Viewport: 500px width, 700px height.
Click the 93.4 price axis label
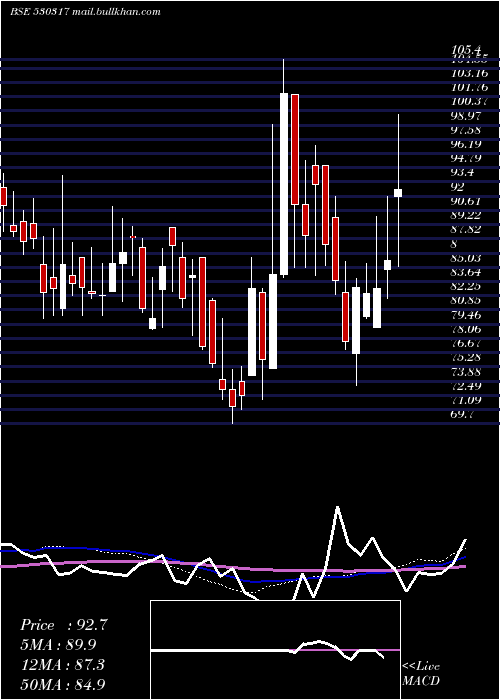462,173
